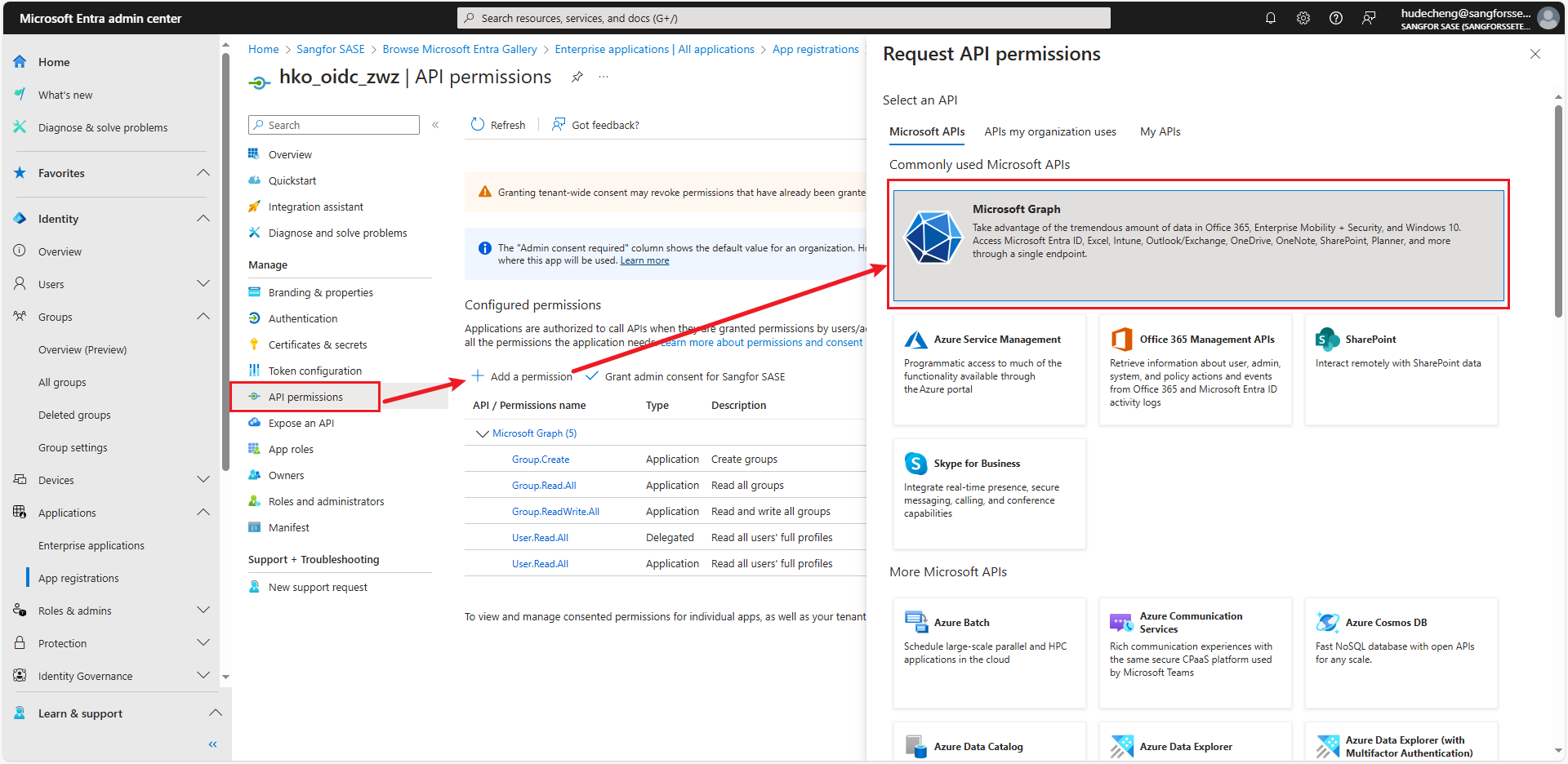Click the Azure Cosmos DB icon
Viewport: 1568px width, 764px height.
(x=1327, y=622)
